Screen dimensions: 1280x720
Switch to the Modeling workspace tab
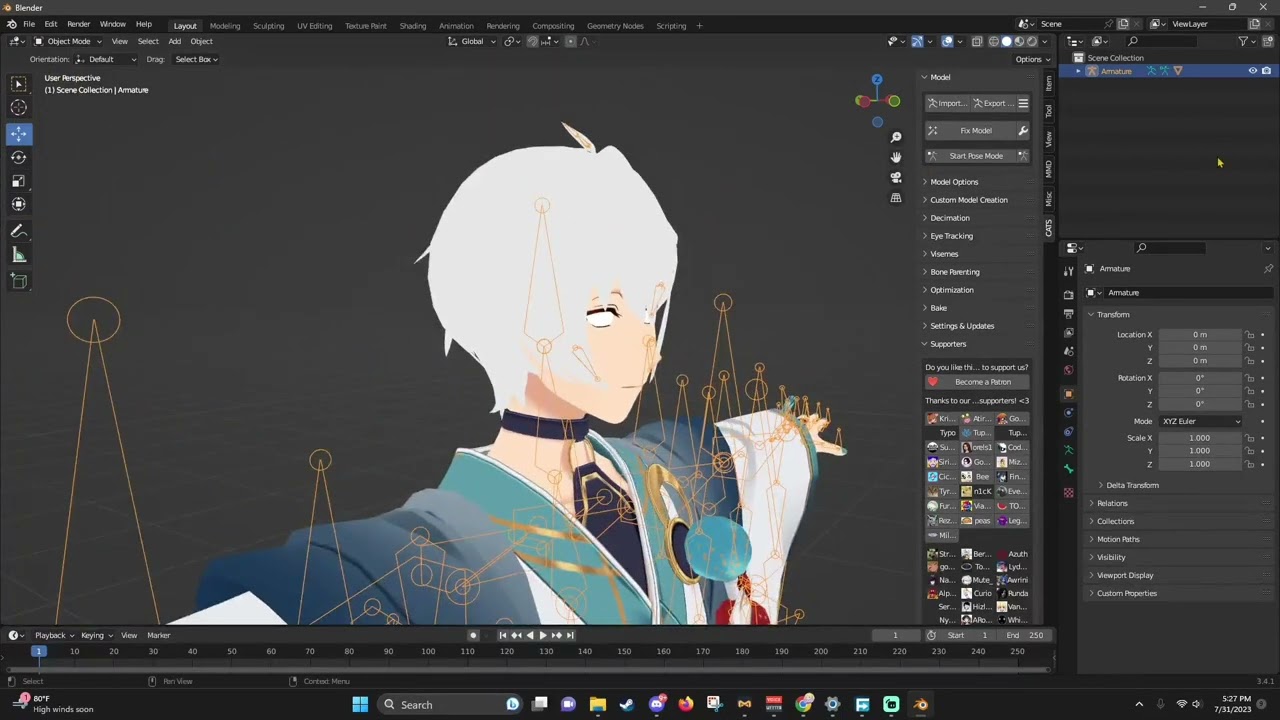(x=225, y=25)
